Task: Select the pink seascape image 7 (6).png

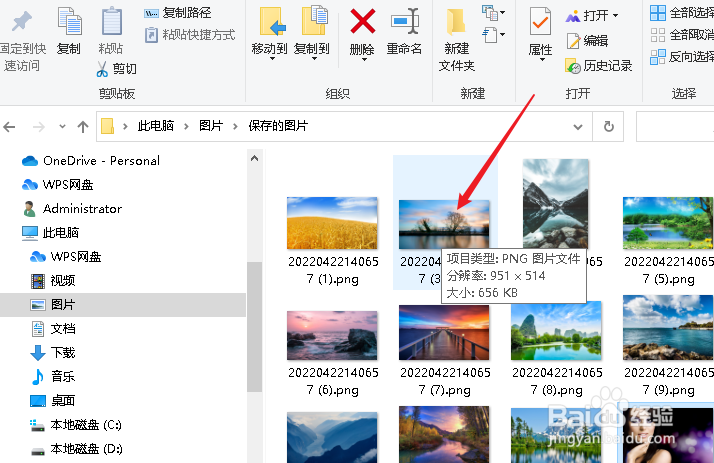Action: click(x=332, y=335)
